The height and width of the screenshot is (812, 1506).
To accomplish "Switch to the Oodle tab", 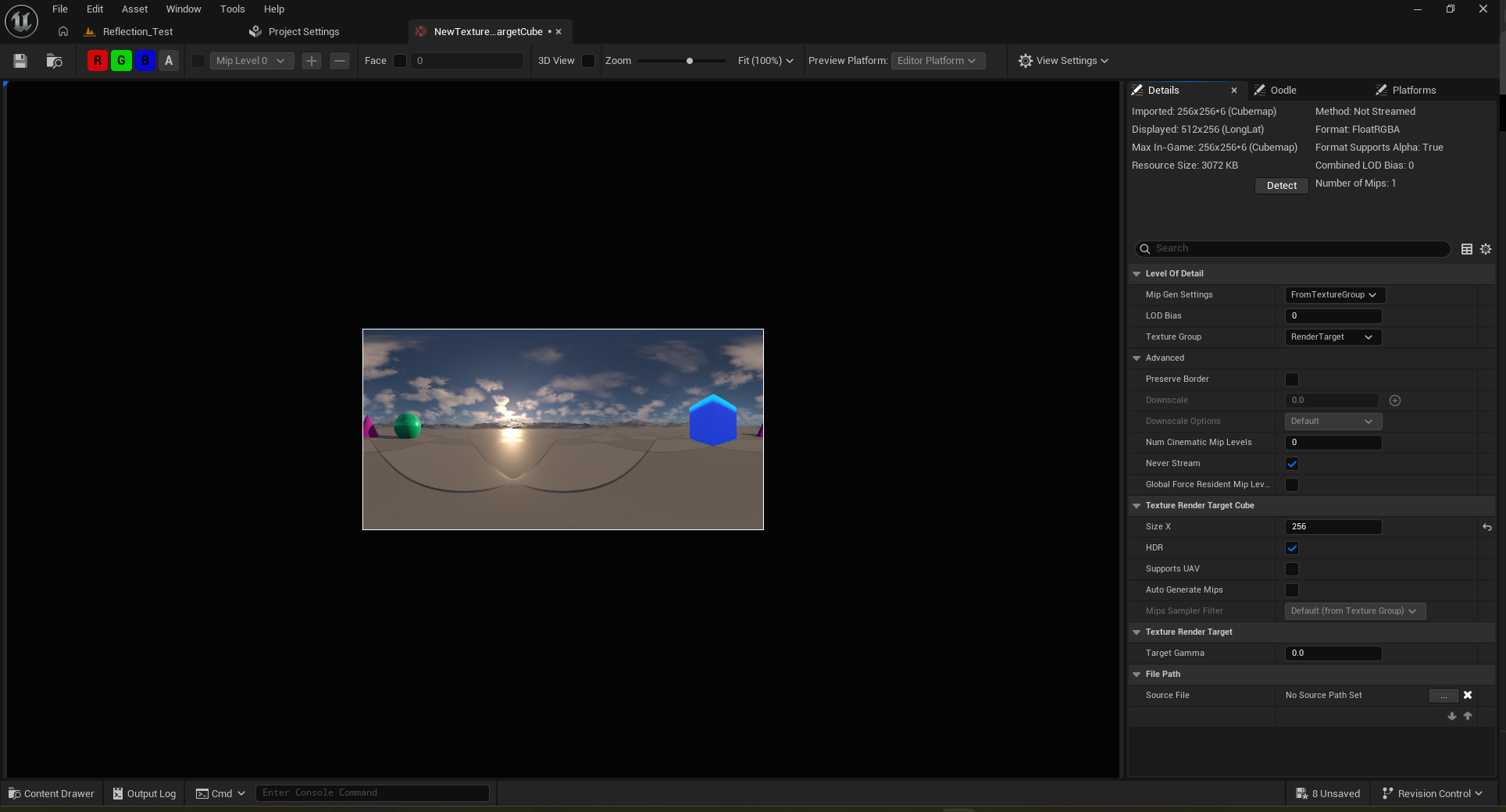I will pos(1283,91).
